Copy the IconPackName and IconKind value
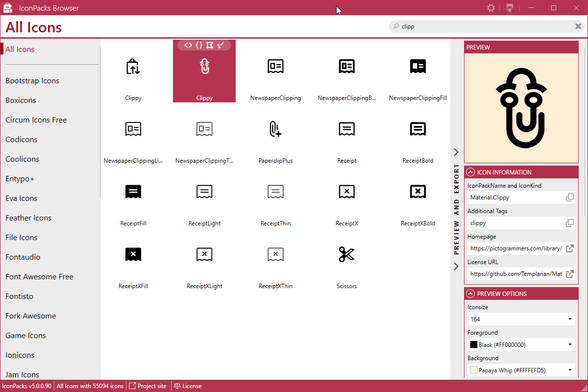Screen dimensions: 588x392 (x=569, y=198)
